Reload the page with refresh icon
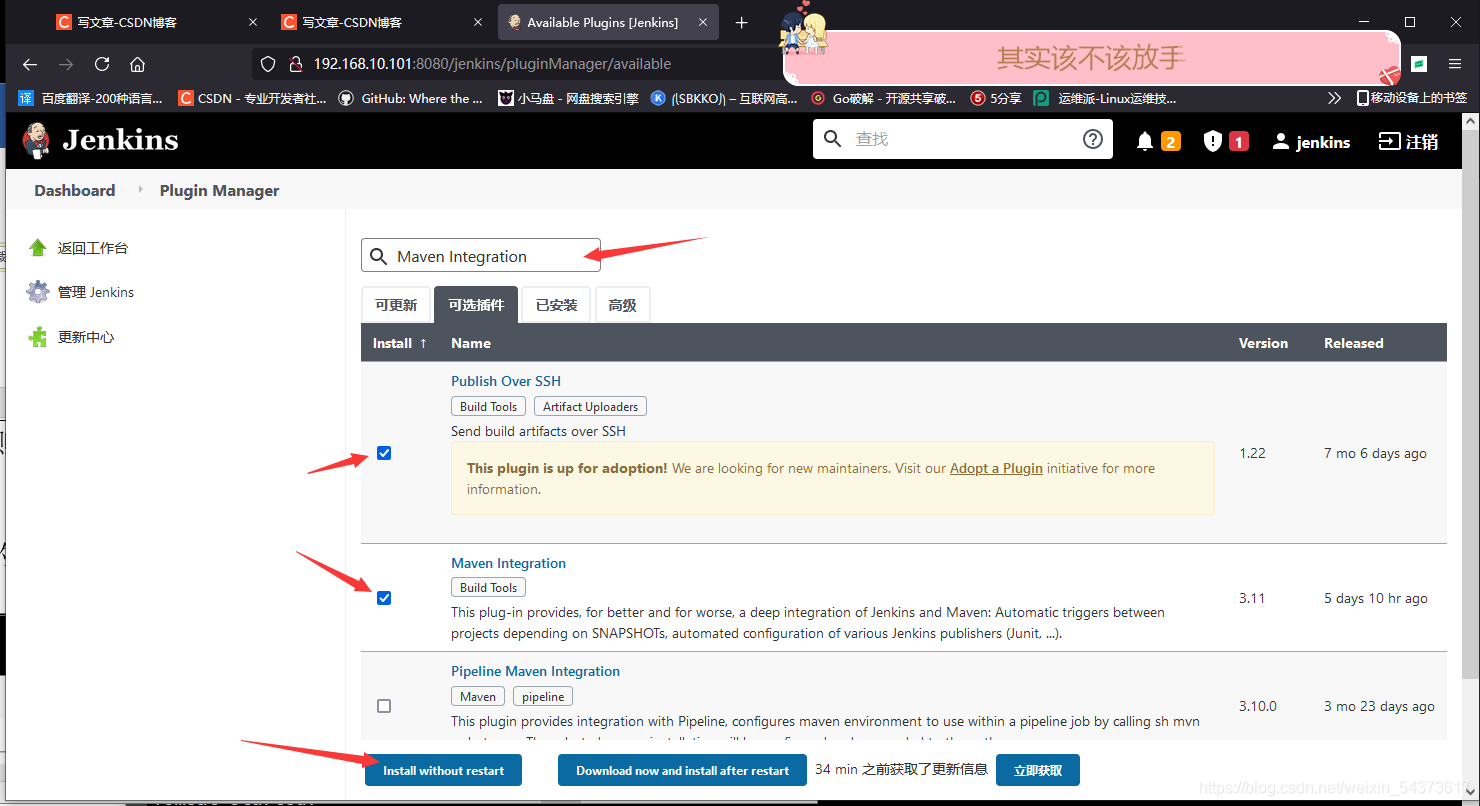 [102, 64]
